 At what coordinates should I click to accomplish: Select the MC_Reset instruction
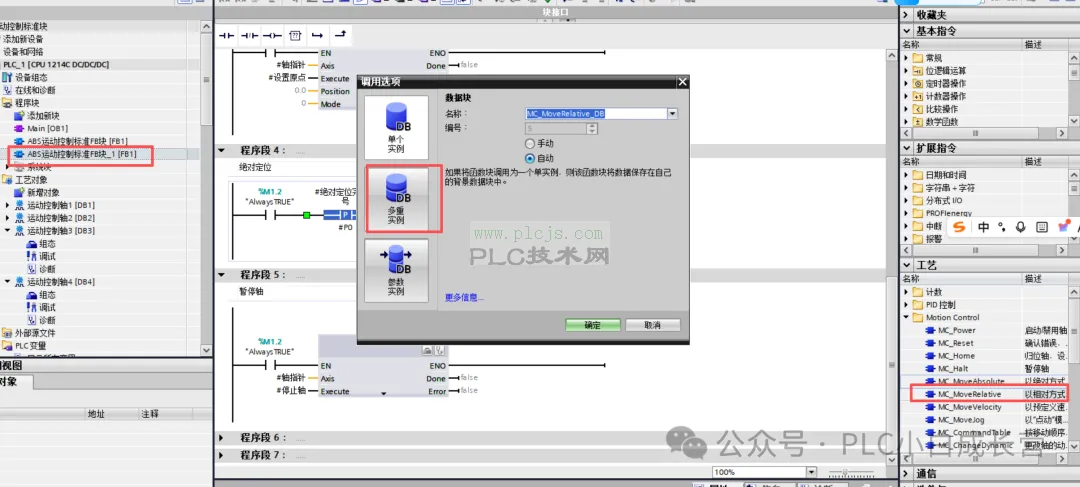955,343
